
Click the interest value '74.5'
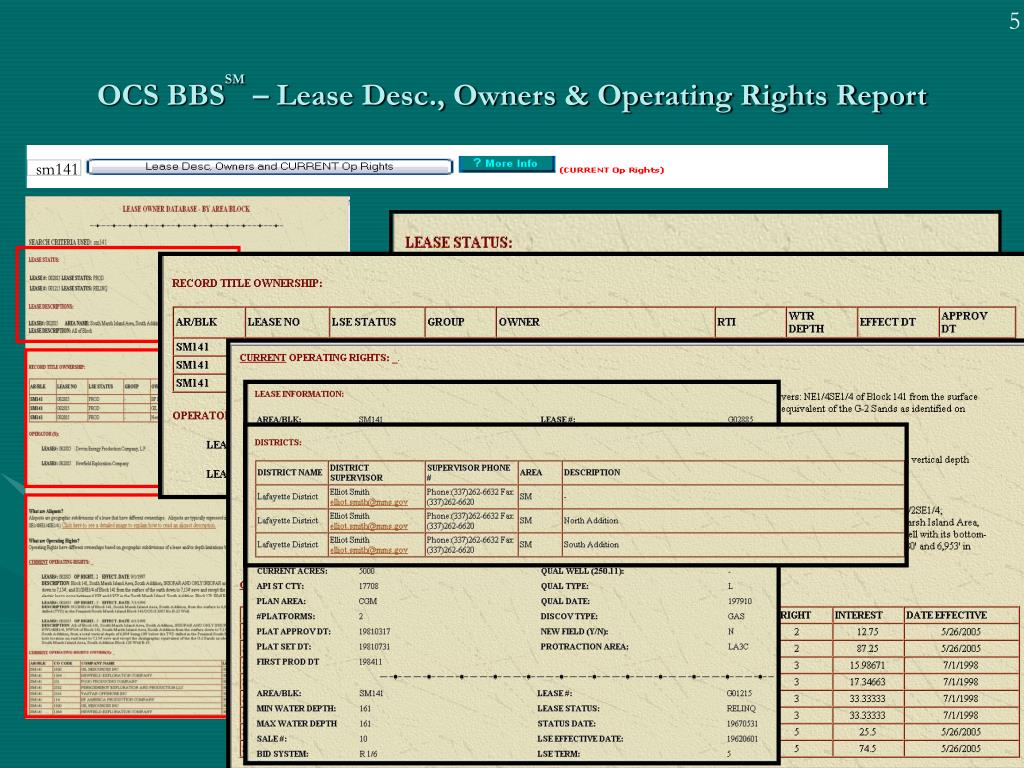point(867,748)
